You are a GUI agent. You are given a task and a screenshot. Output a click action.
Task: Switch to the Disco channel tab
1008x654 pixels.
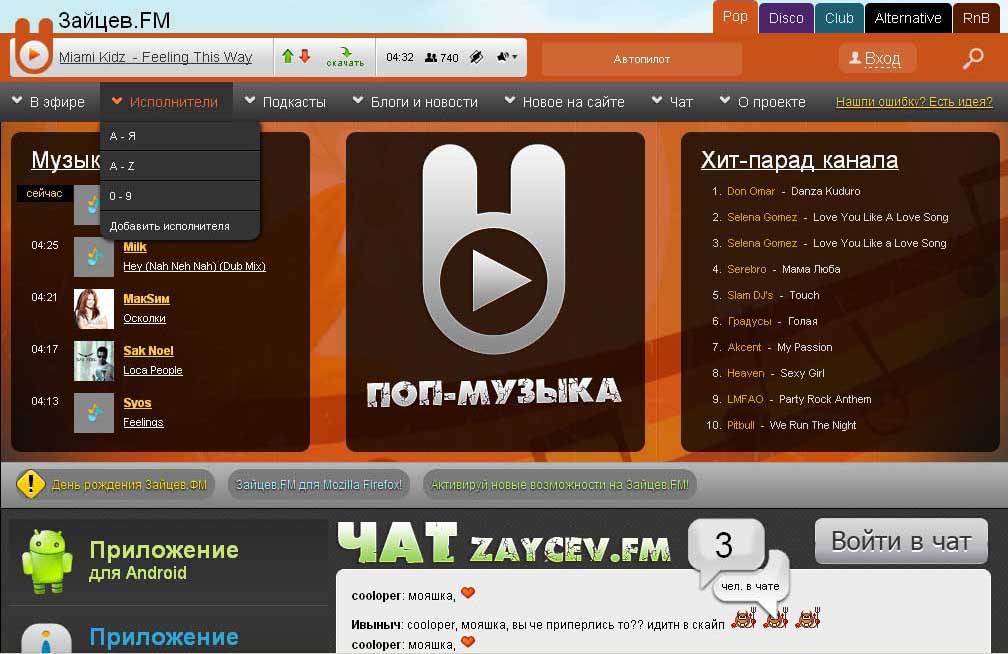point(786,18)
